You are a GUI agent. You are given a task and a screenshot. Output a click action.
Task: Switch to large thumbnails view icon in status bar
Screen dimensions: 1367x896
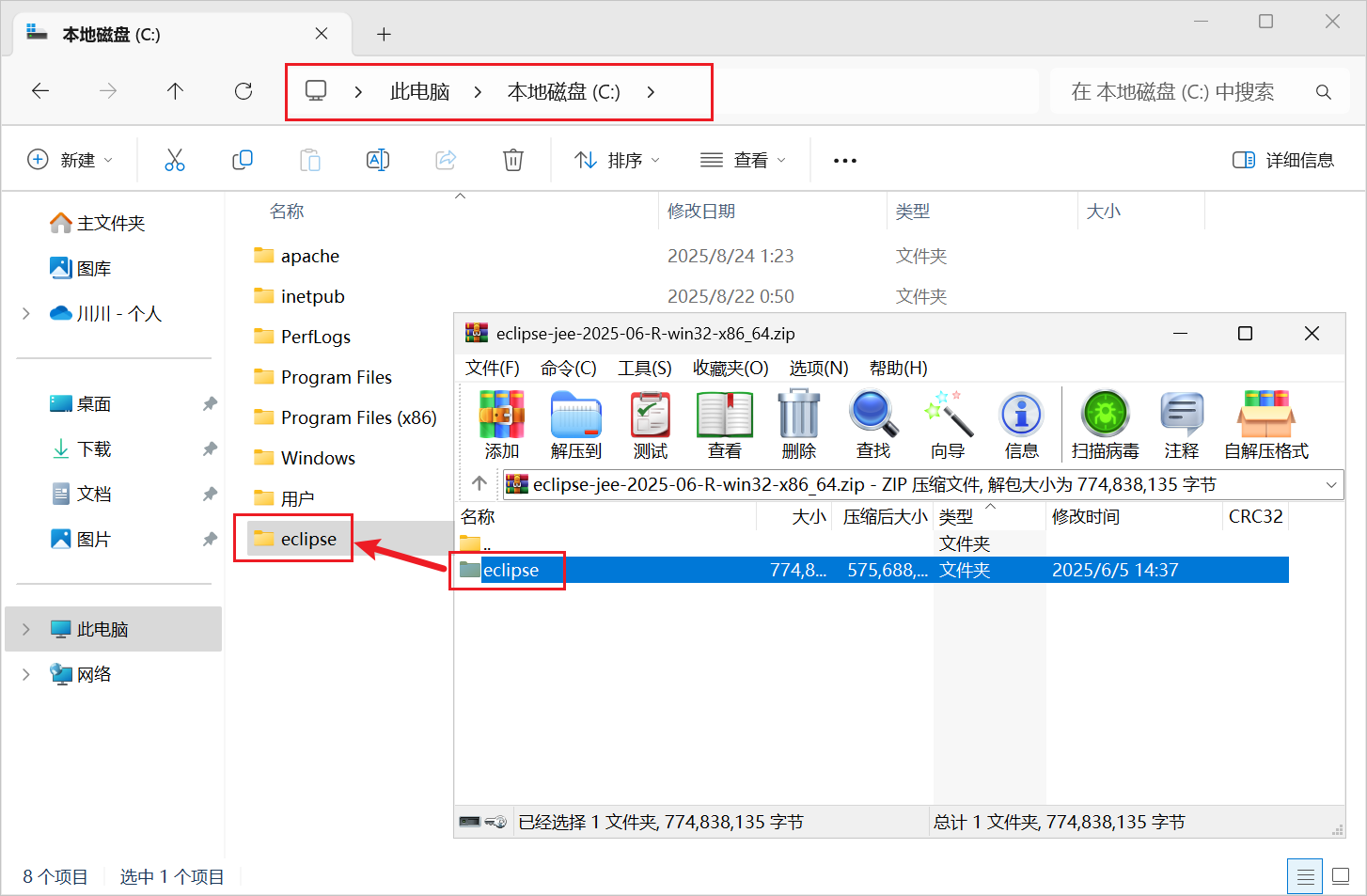[1342, 877]
